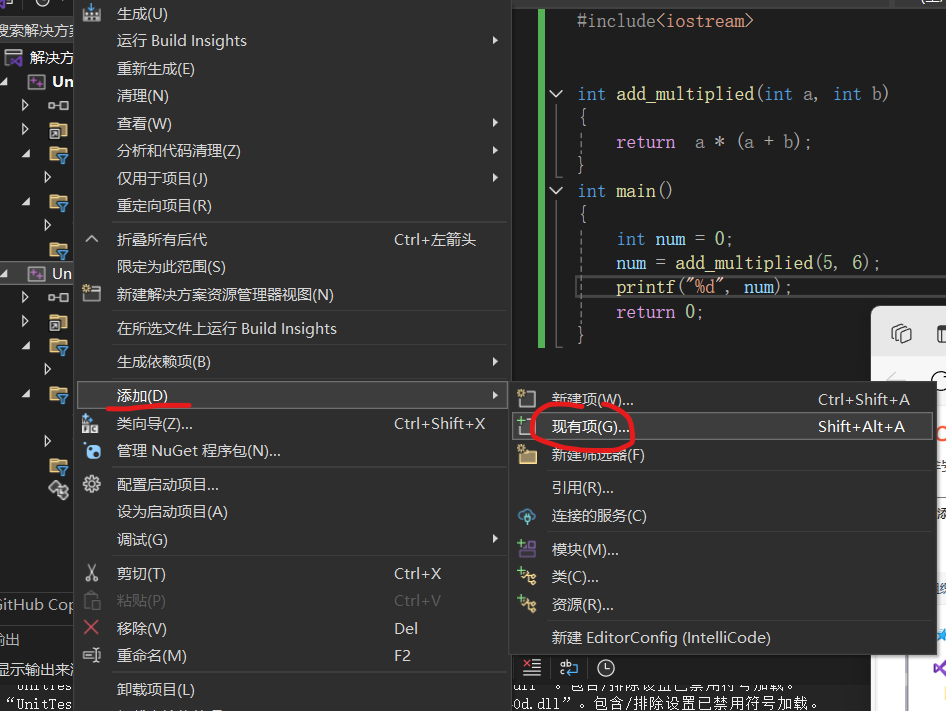The width and height of the screenshot is (946, 711).
Task: Open 仅用于项目(J) submenu
Action: (x=293, y=178)
